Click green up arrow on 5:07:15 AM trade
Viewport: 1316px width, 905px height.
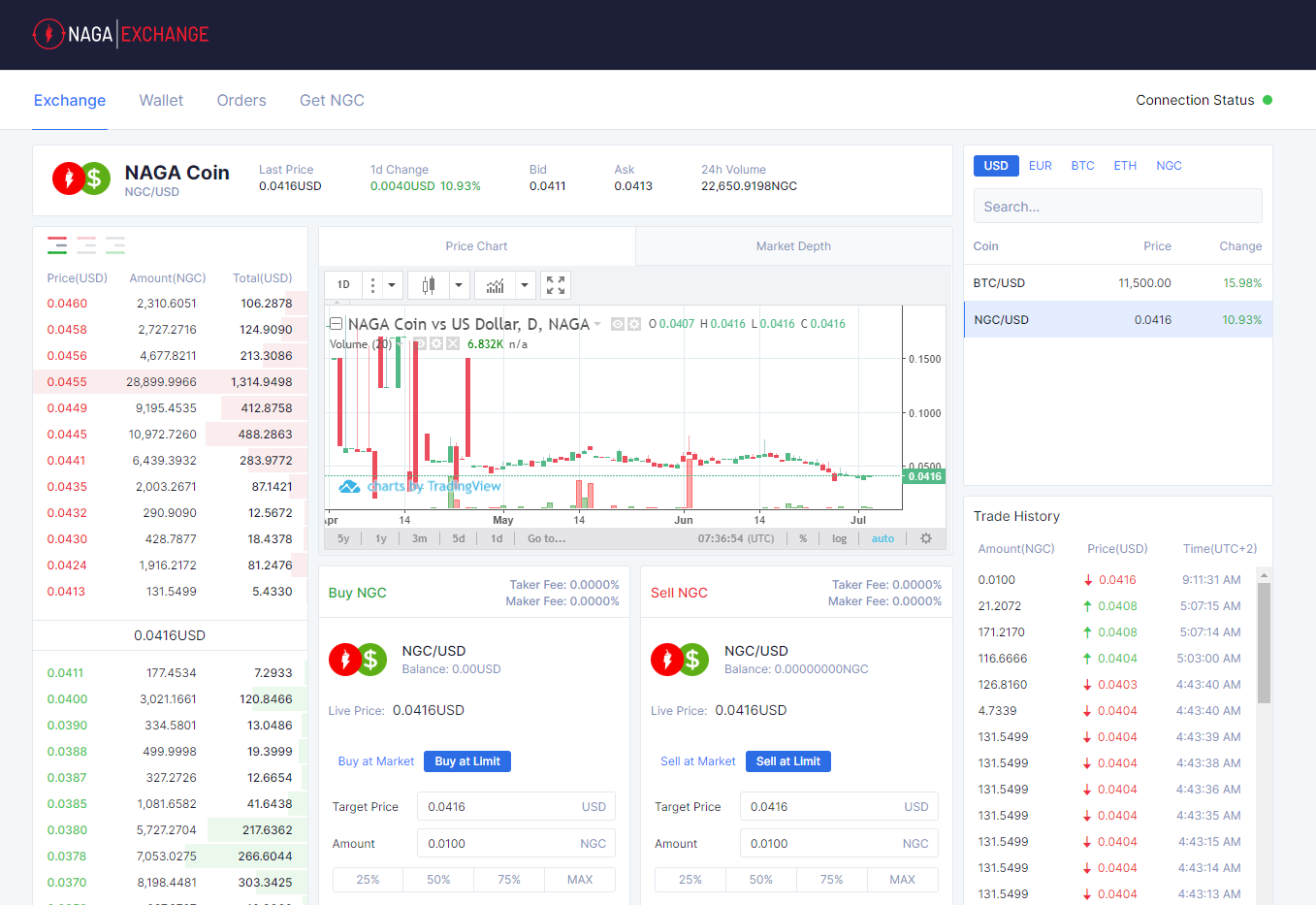[1088, 606]
